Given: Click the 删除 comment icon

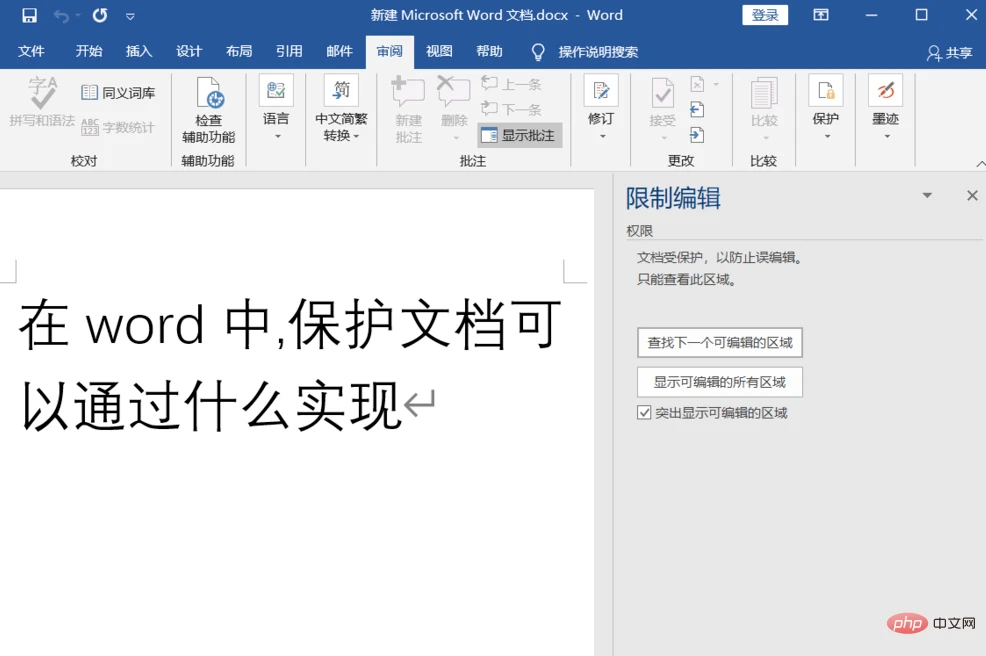Looking at the screenshot, I should [x=453, y=93].
